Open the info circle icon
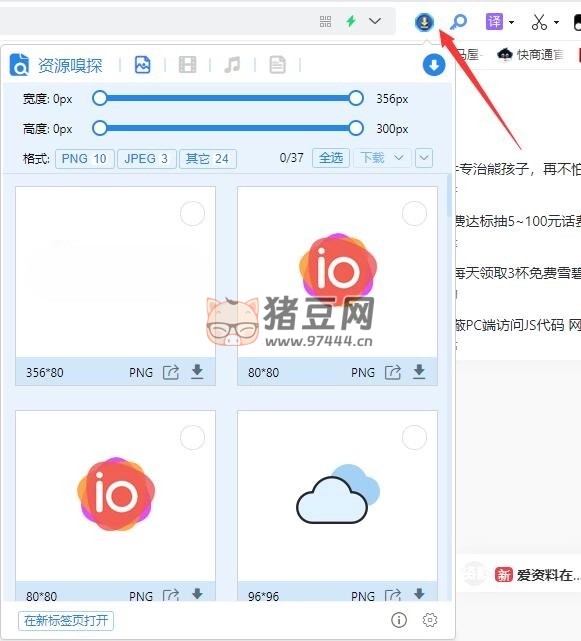 point(399,620)
